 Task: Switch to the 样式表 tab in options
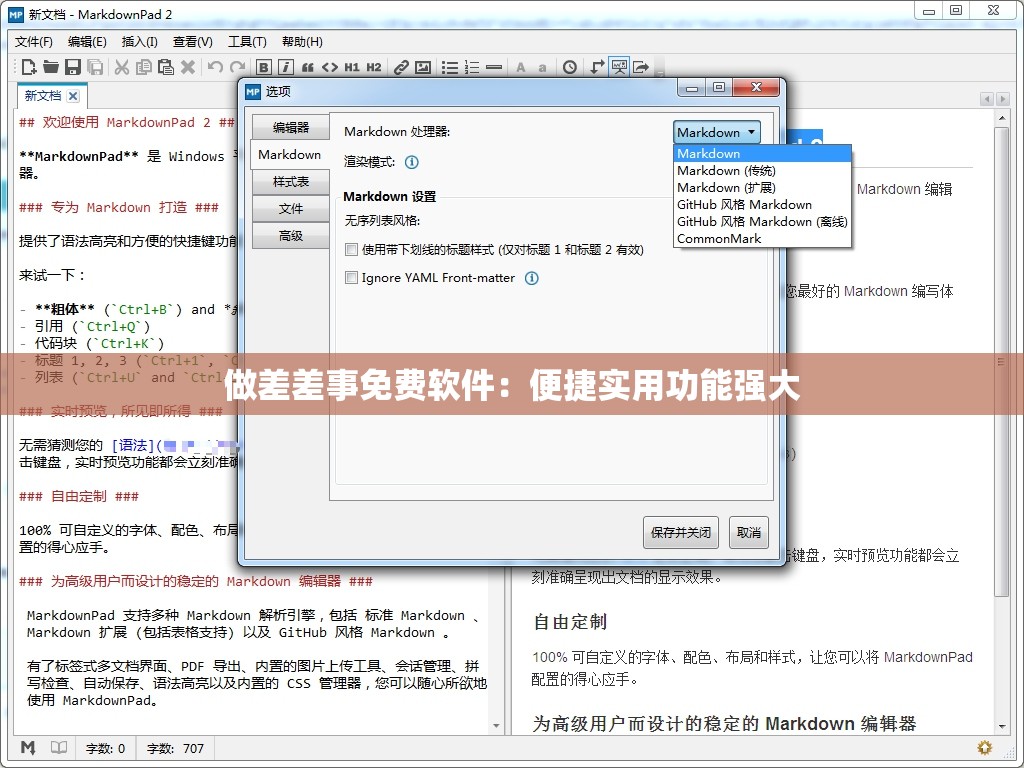[x=289, y=181]
